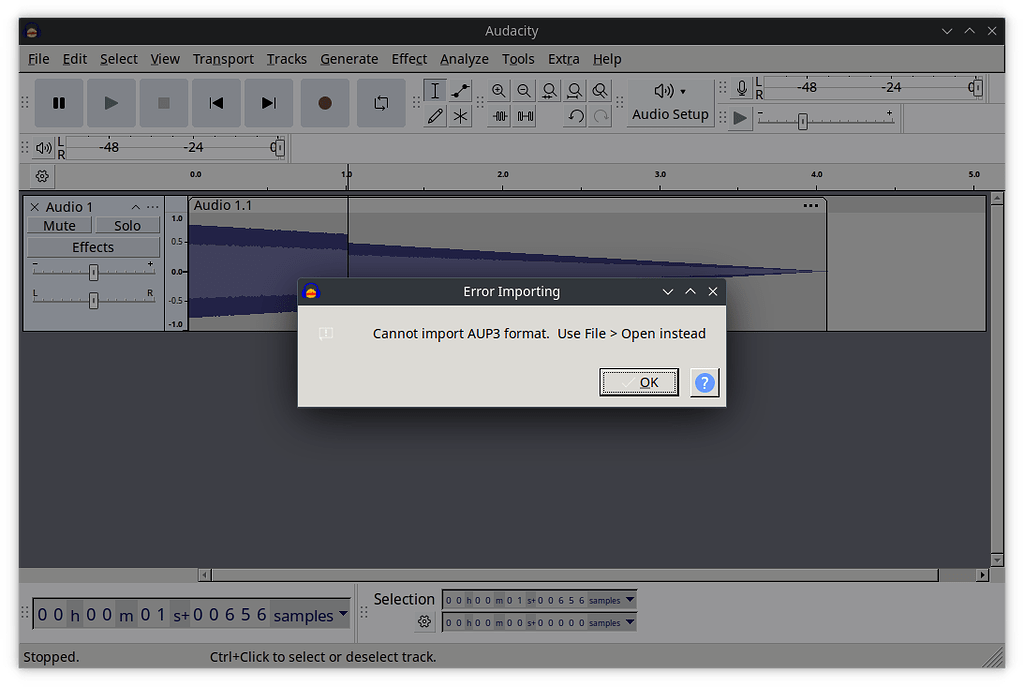Enable looping playback
Image resolution: width=1024 pixels, height=687 pixels.
380,102
